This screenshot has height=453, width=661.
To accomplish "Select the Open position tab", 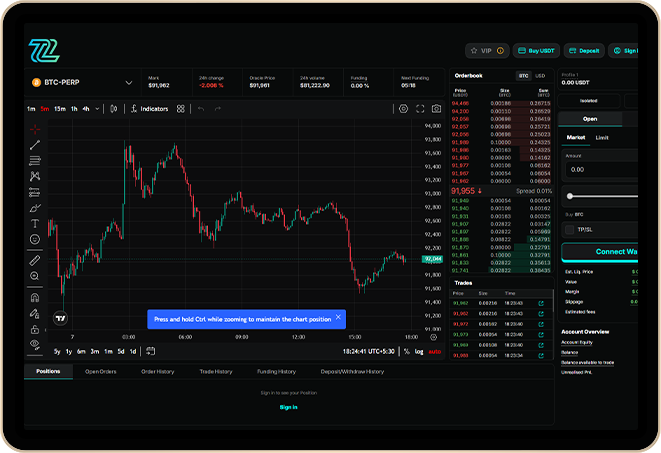I will [x=590, y=119].
